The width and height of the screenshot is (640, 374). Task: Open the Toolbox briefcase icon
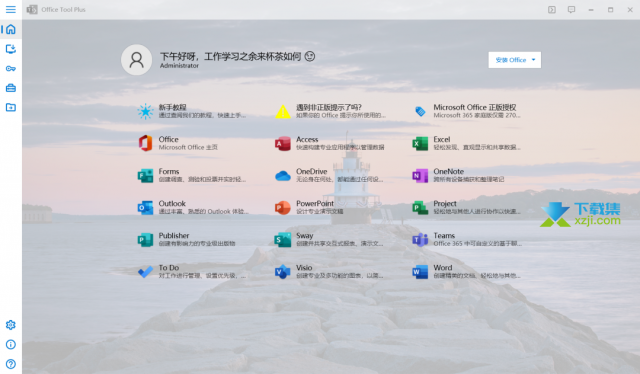point(11,88)
